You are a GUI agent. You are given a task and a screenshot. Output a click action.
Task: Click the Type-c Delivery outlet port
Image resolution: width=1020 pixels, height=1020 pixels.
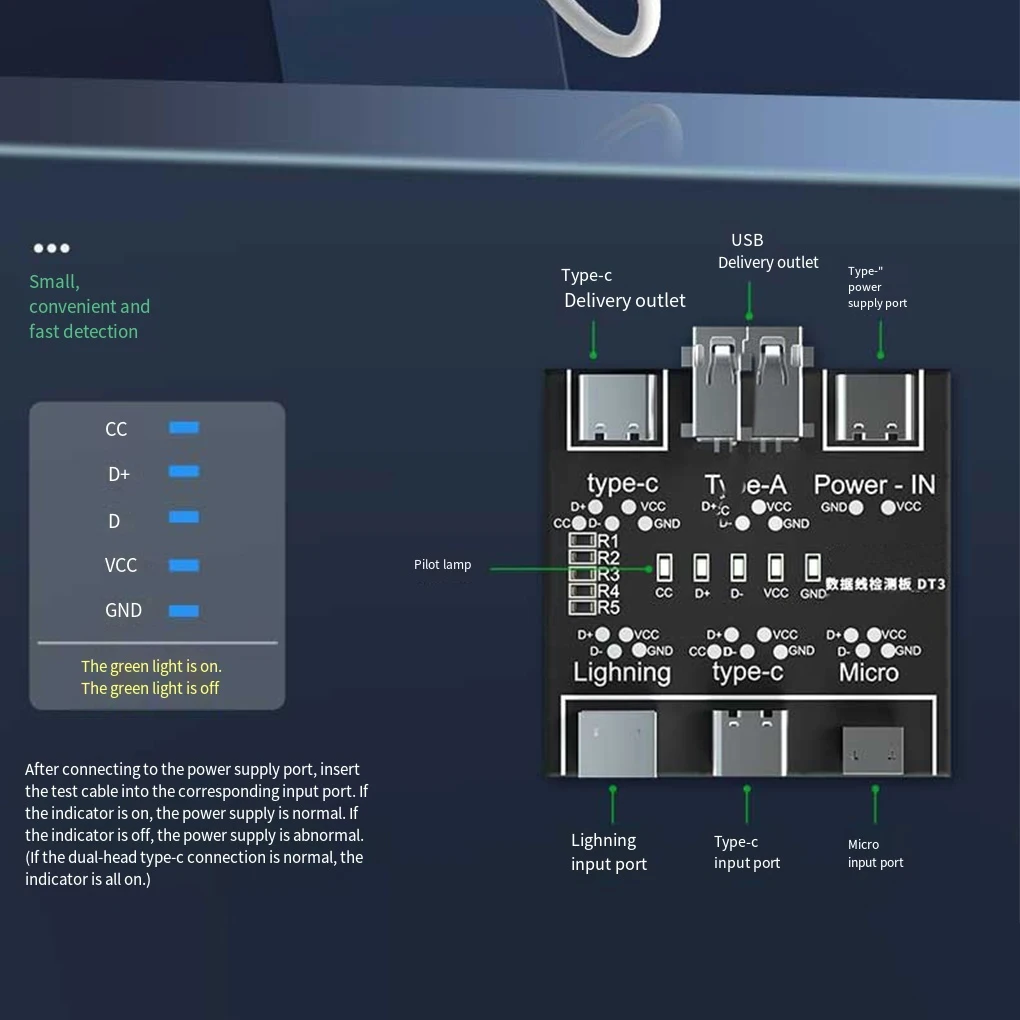click(617, 409)
